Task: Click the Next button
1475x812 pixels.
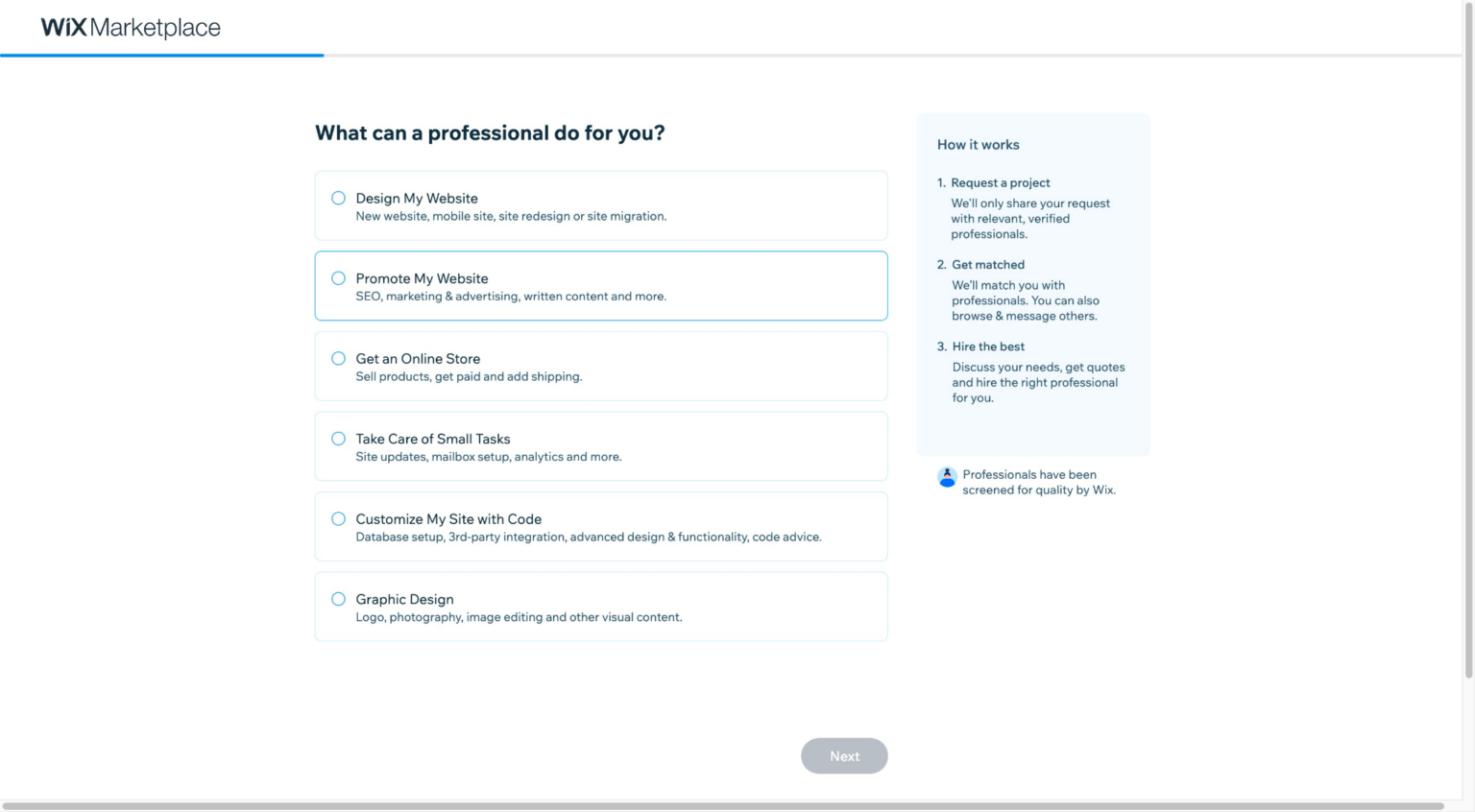Action: [844, 755]
